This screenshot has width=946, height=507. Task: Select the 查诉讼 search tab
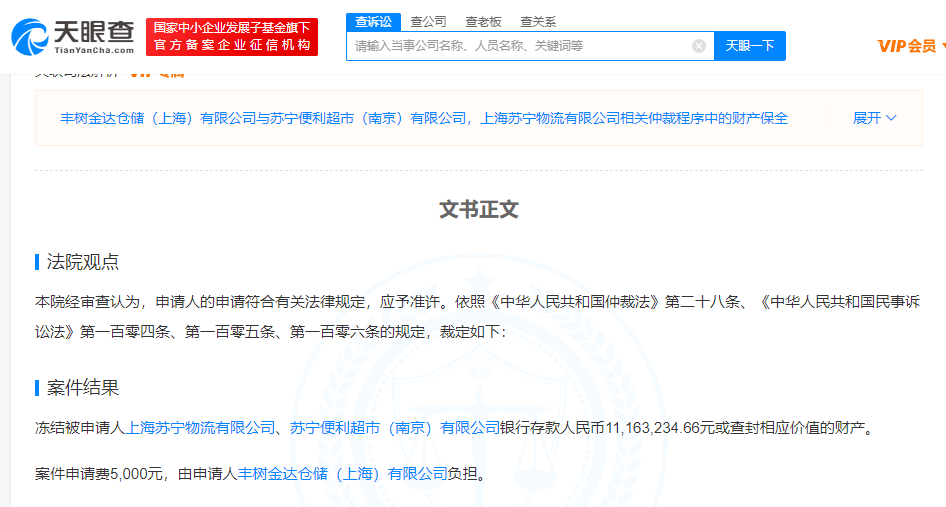tap(373, 22)
